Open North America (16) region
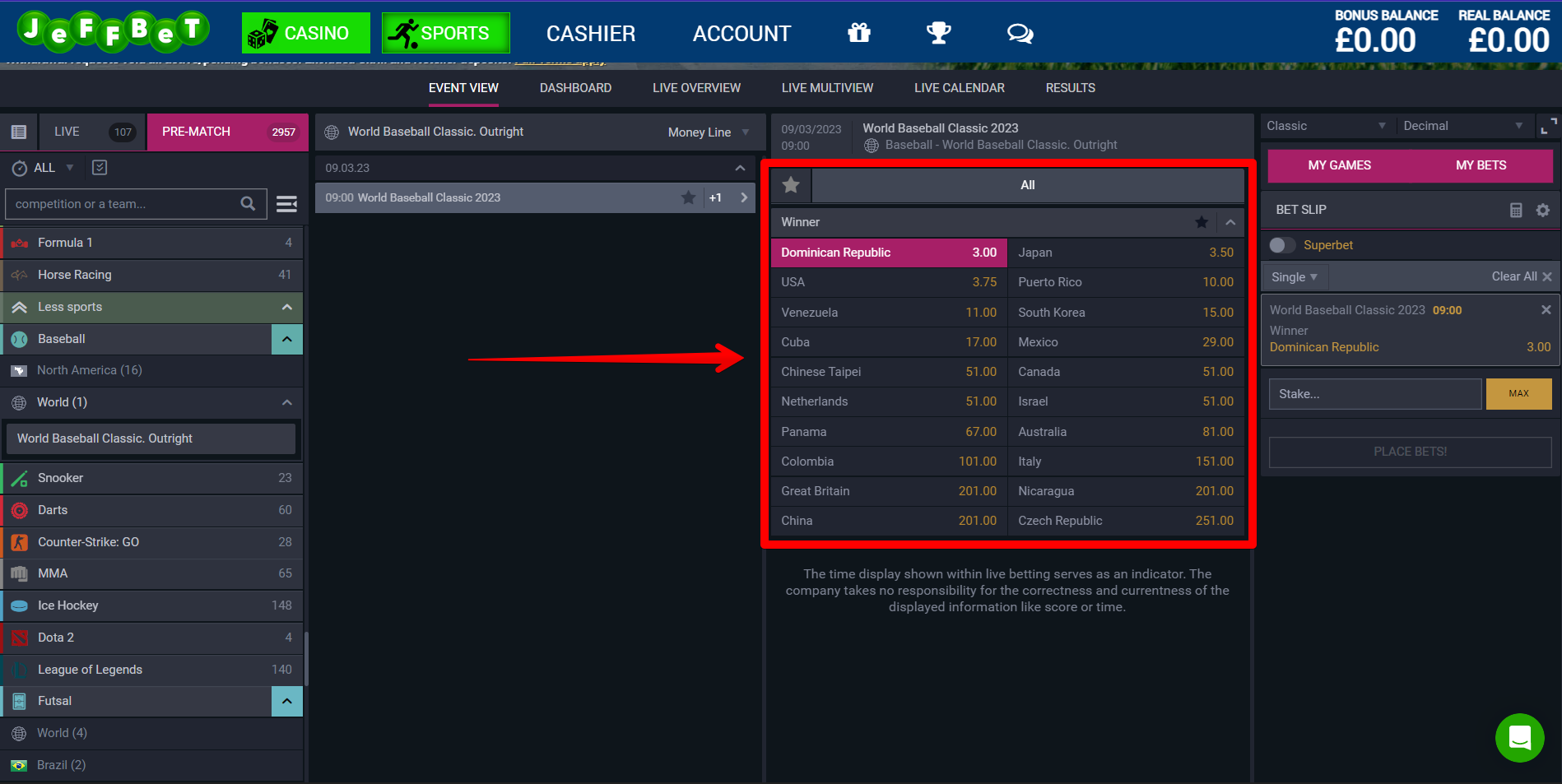Viewport: 1562px width, 784px height. 152,370
